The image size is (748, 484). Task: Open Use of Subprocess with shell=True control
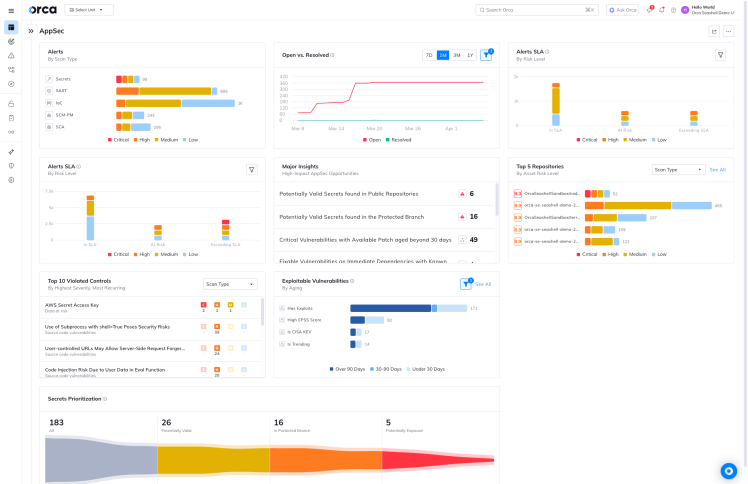[x=150, y=329]
